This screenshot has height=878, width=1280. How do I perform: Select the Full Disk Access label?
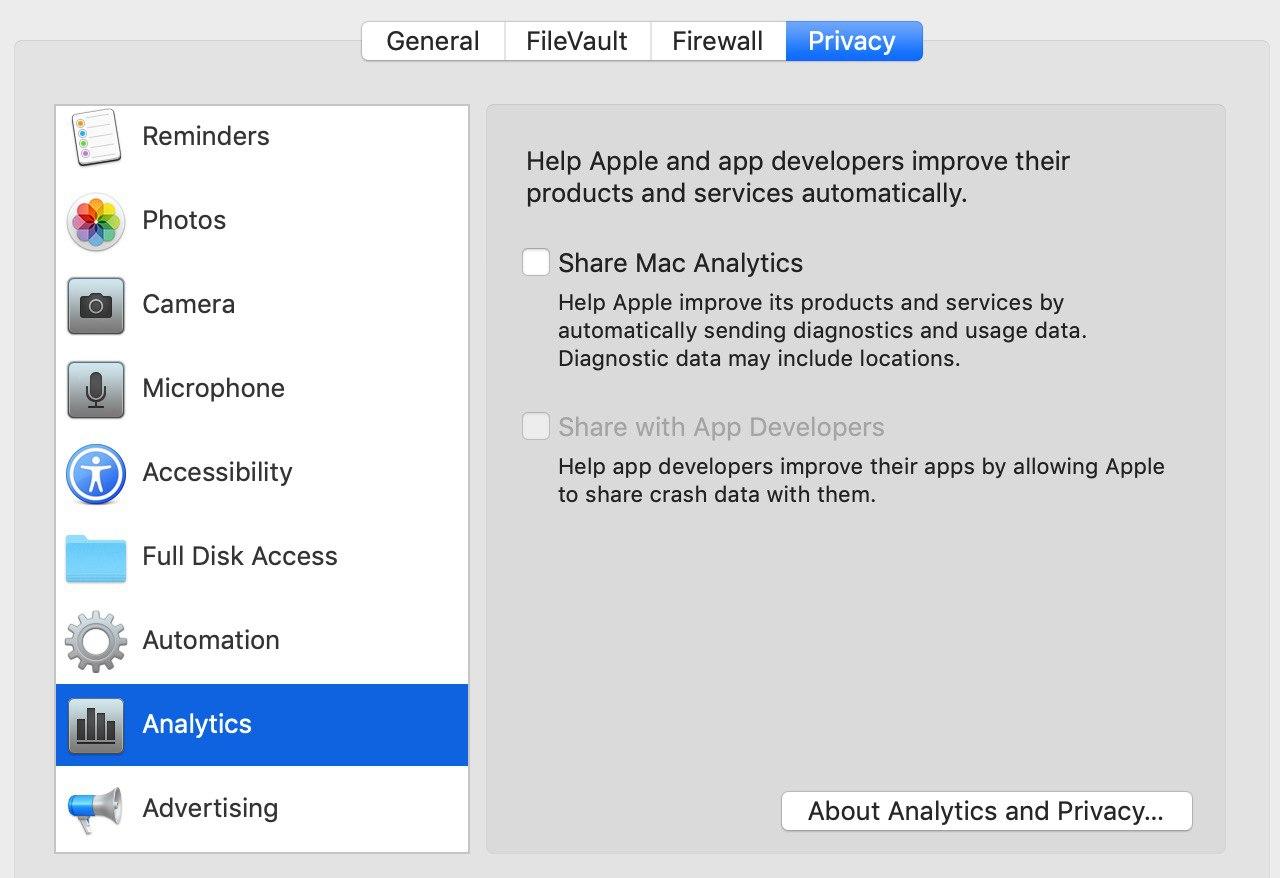point(240,557)
